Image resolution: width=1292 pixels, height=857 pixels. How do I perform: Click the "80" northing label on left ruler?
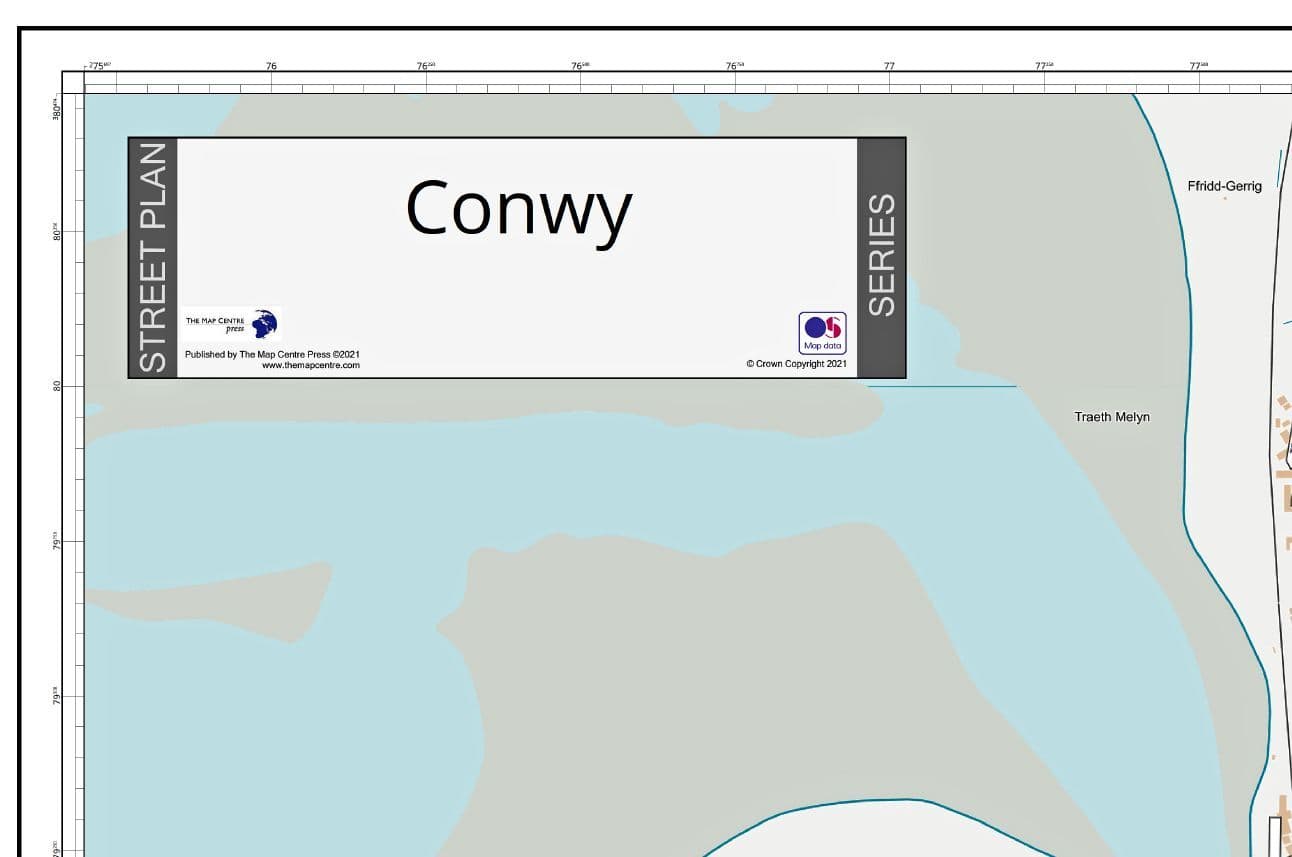[x=57, y=386]
